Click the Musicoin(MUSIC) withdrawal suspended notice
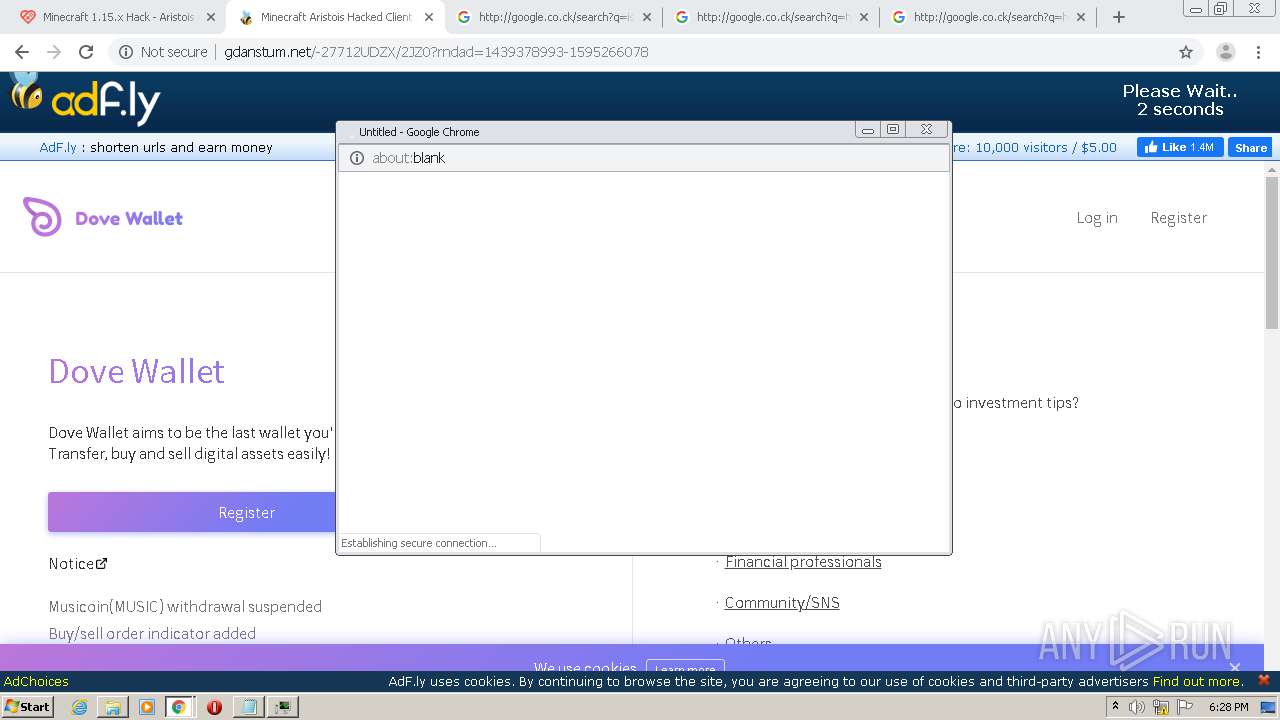Viewport: 1280px width, 720px height. pyautogui.click(x=185, y=606)
